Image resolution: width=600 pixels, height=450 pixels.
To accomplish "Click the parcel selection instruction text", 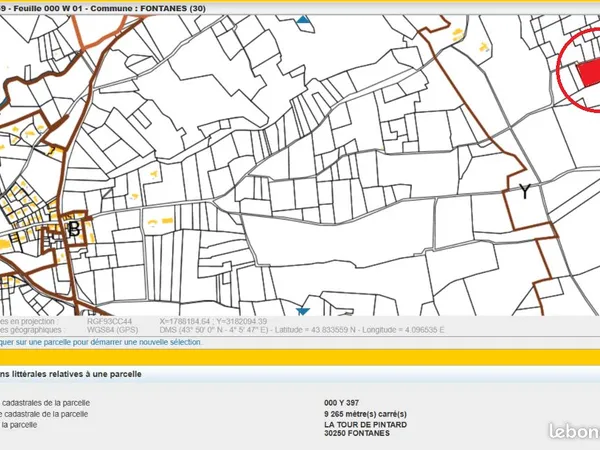I will click(x=100, y=342).
